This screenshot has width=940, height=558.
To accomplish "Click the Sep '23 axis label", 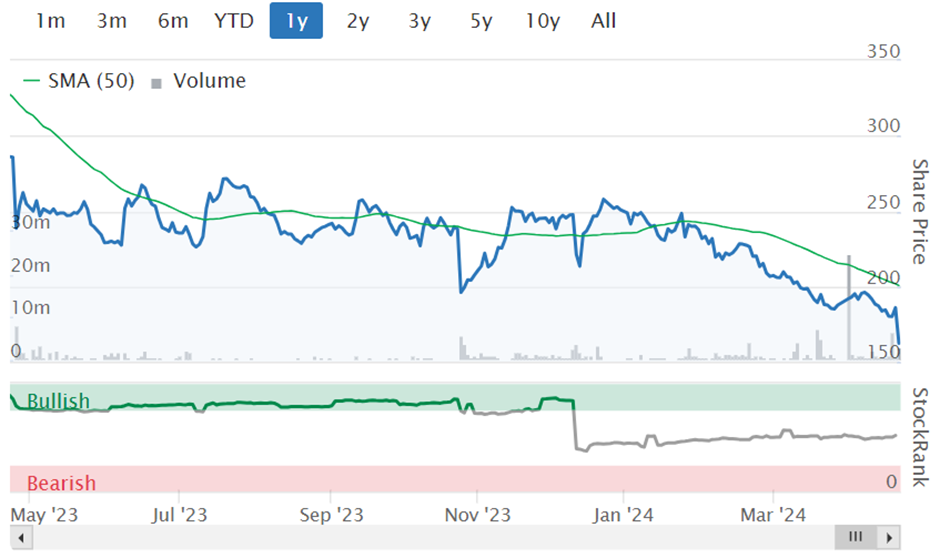I will pos(332,515).
